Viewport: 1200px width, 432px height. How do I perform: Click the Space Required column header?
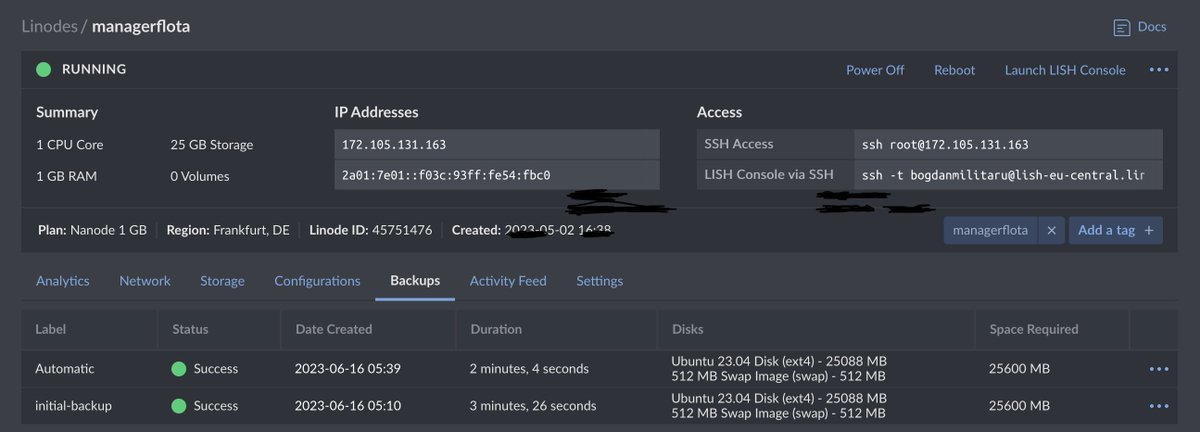pos(1034,329)
